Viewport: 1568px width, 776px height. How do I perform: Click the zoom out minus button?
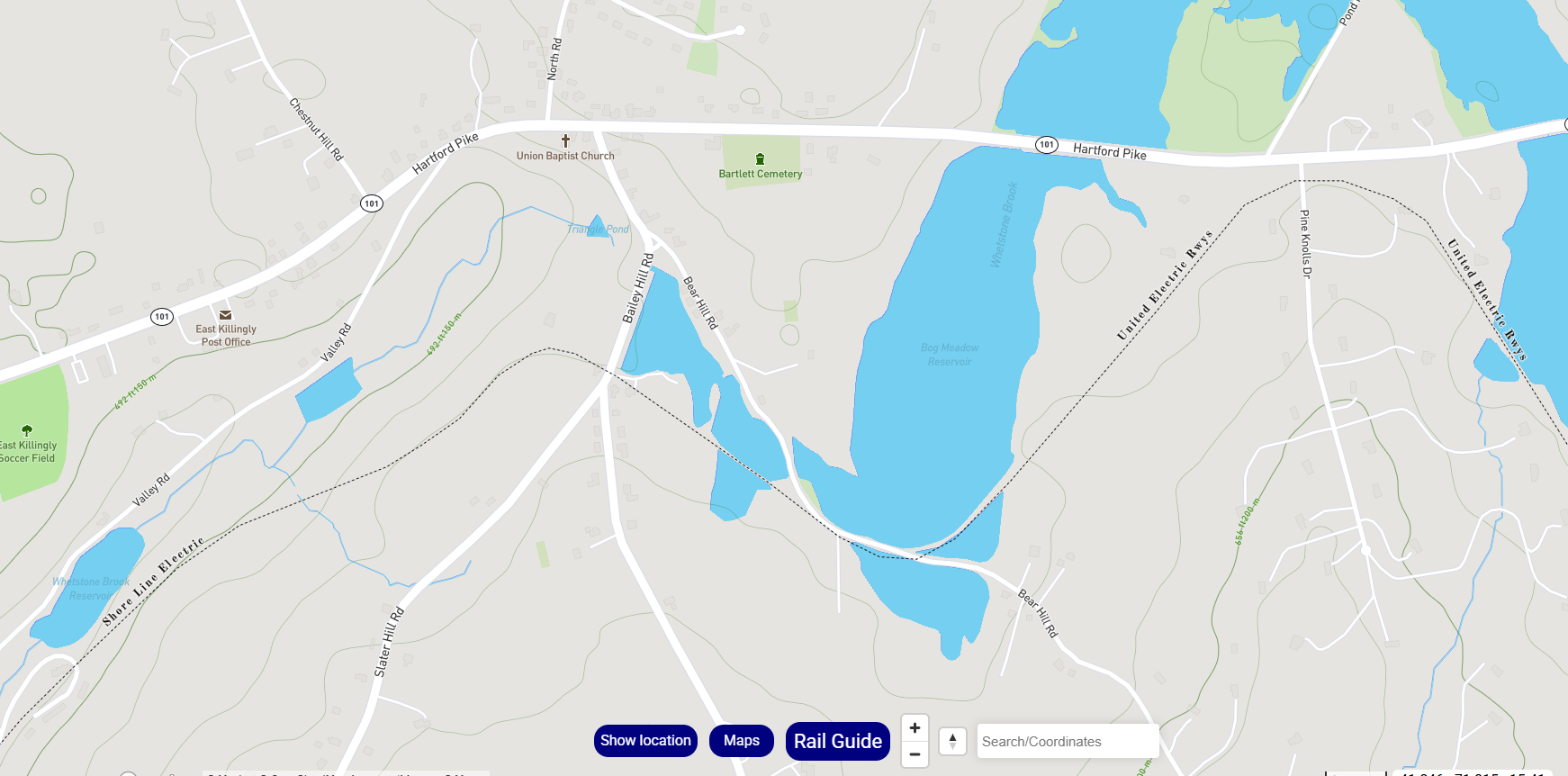coord(915,754)
